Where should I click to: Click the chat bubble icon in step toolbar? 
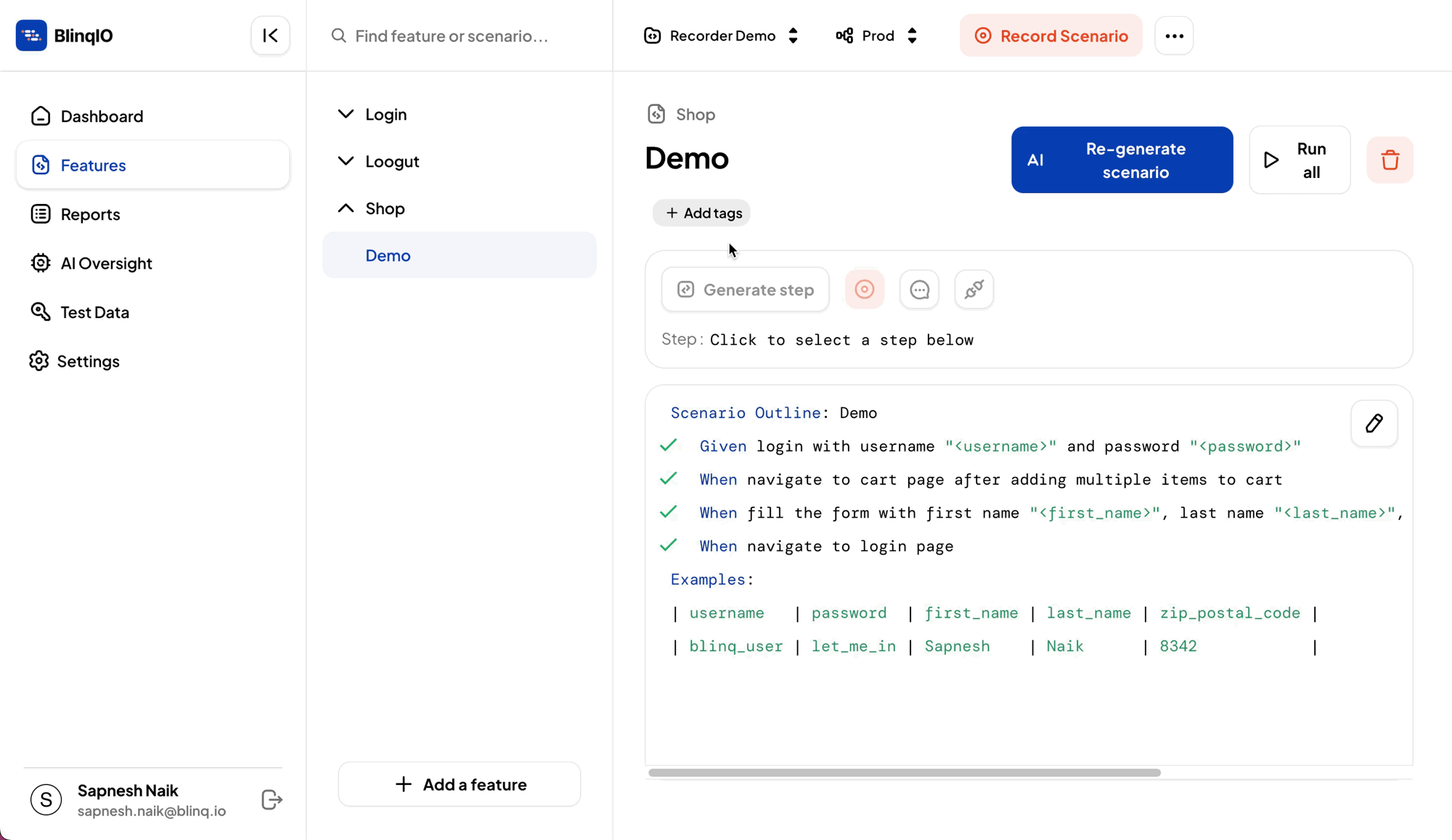[920, 290]
